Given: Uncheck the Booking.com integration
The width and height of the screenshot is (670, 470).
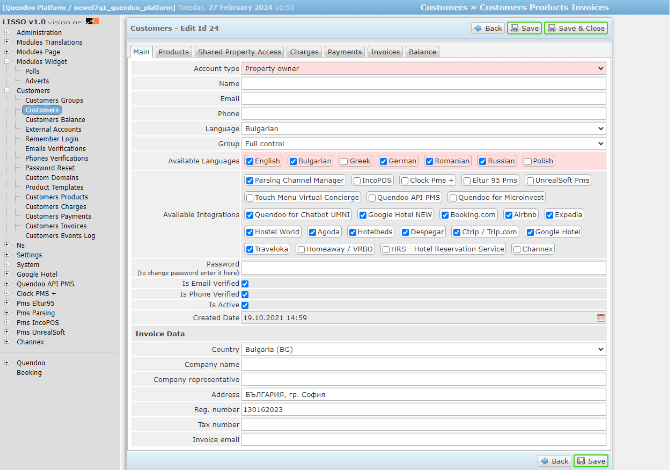Looking at the screenshot, I should point(445,214).
